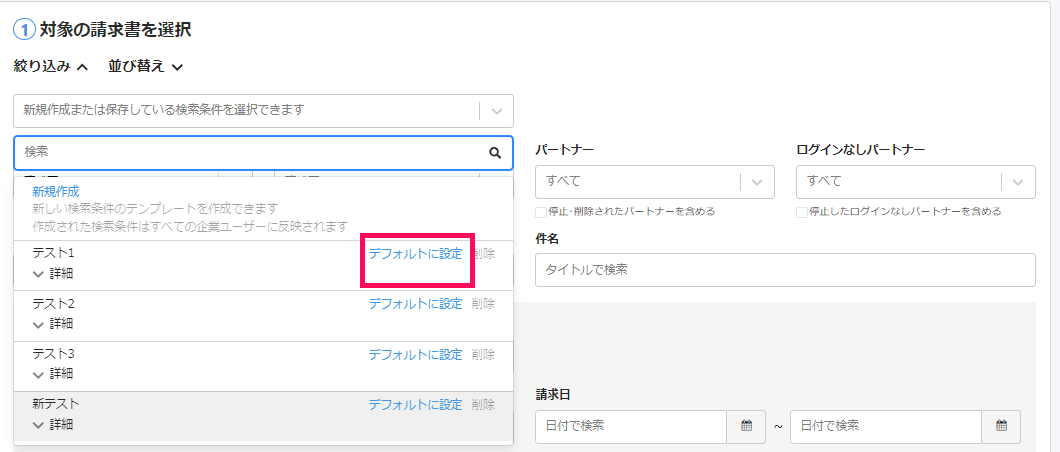Viewport: 1060px width, 452px height.
Task: Open the ログインなしパートナー dropdown
Action: pyautogui.click(x=916, y=182)
